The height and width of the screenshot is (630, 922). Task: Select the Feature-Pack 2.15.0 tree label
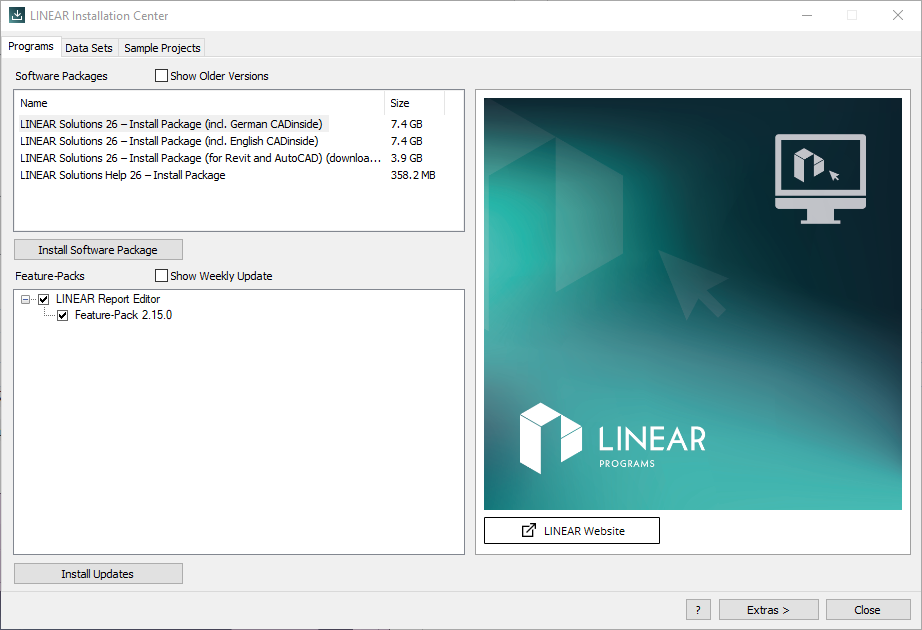point(123,315)
